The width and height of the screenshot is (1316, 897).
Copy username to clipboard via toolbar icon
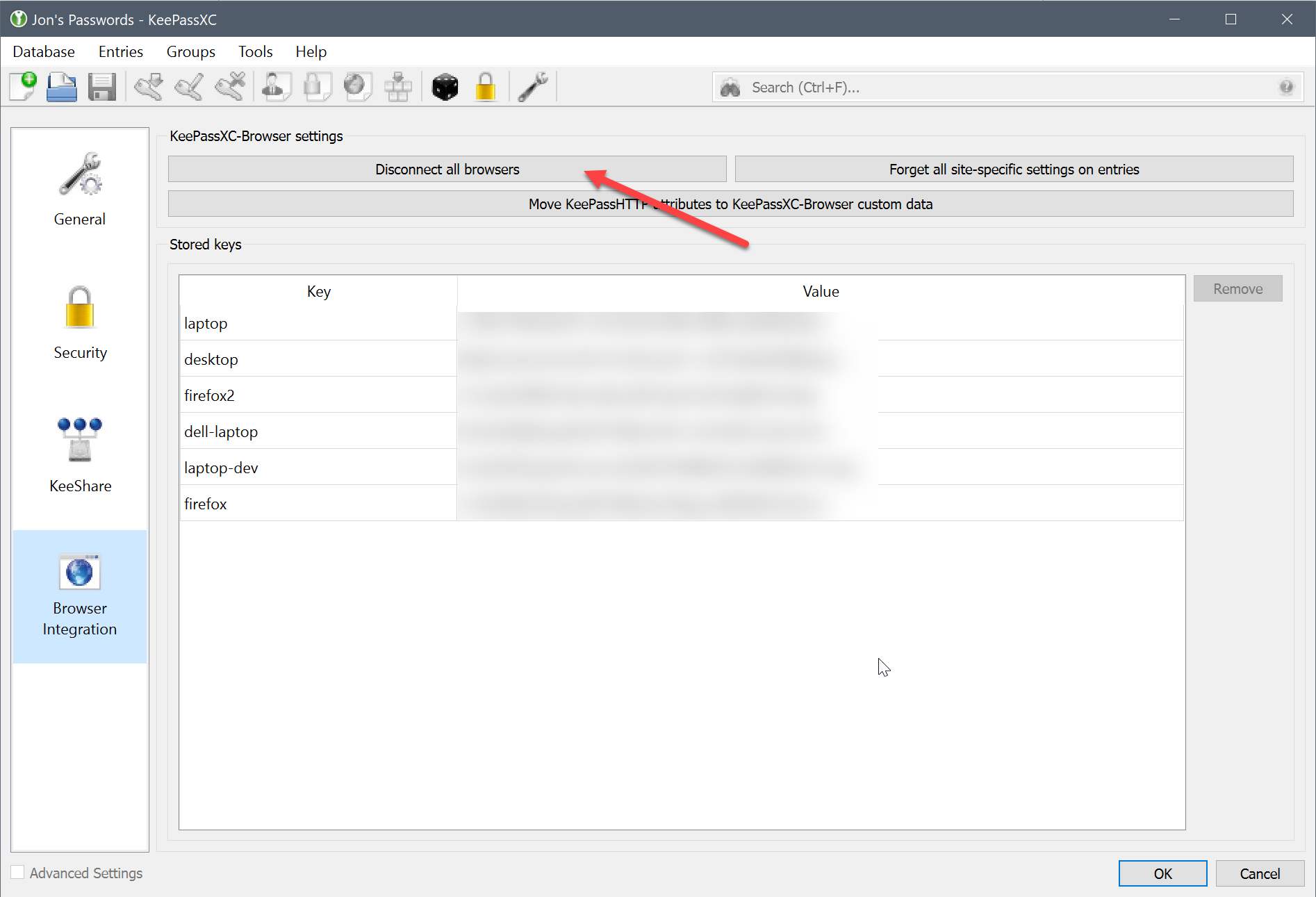pyautogui.click(x=276, y=85)
